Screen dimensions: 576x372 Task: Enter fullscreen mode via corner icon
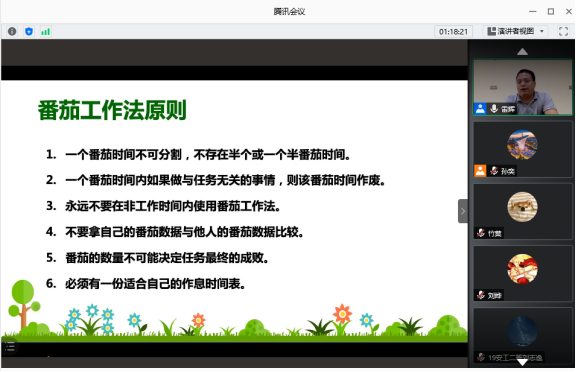(x=563, y=32)
